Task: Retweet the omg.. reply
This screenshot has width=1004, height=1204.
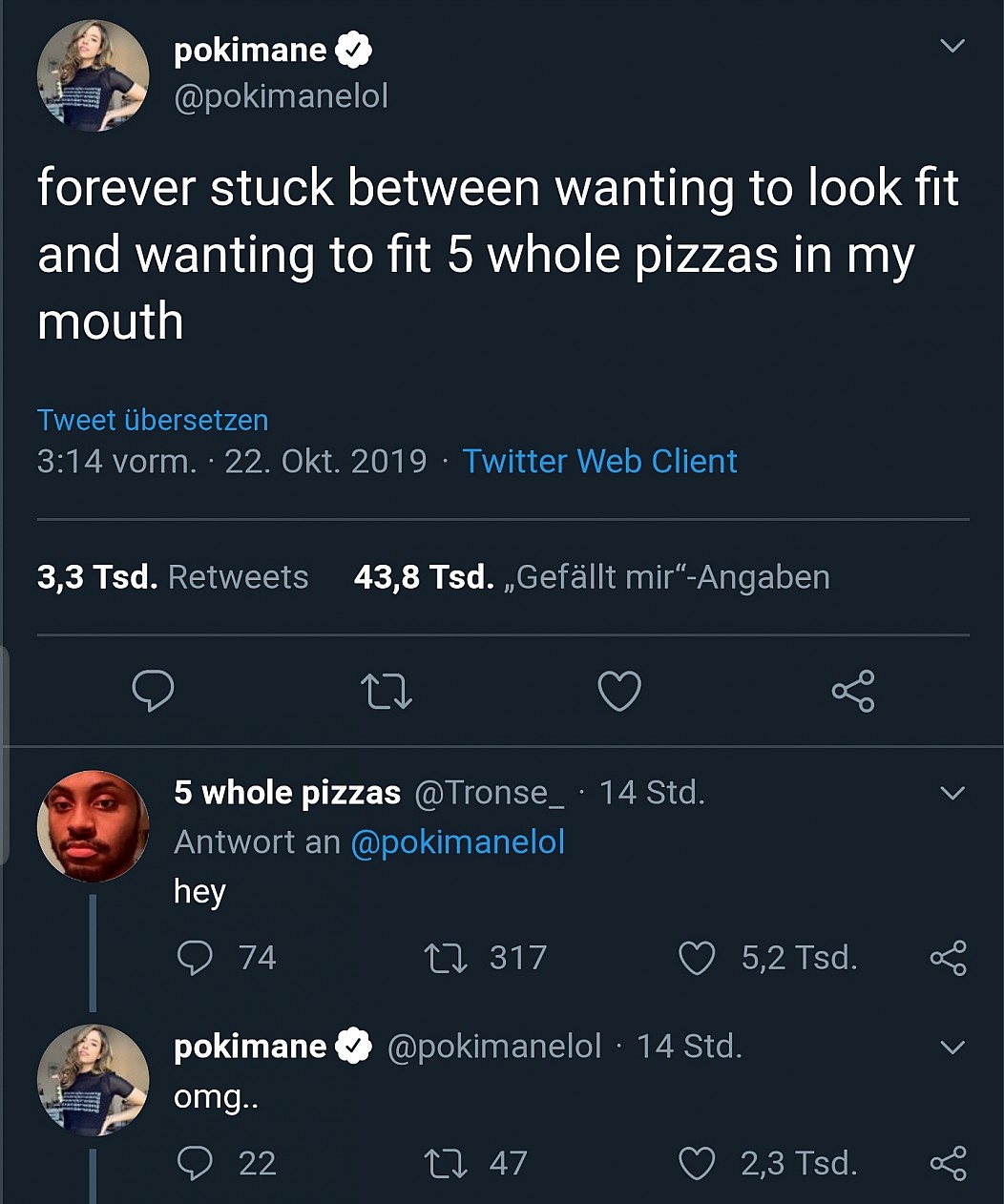Action: [x=446, y=1163]
